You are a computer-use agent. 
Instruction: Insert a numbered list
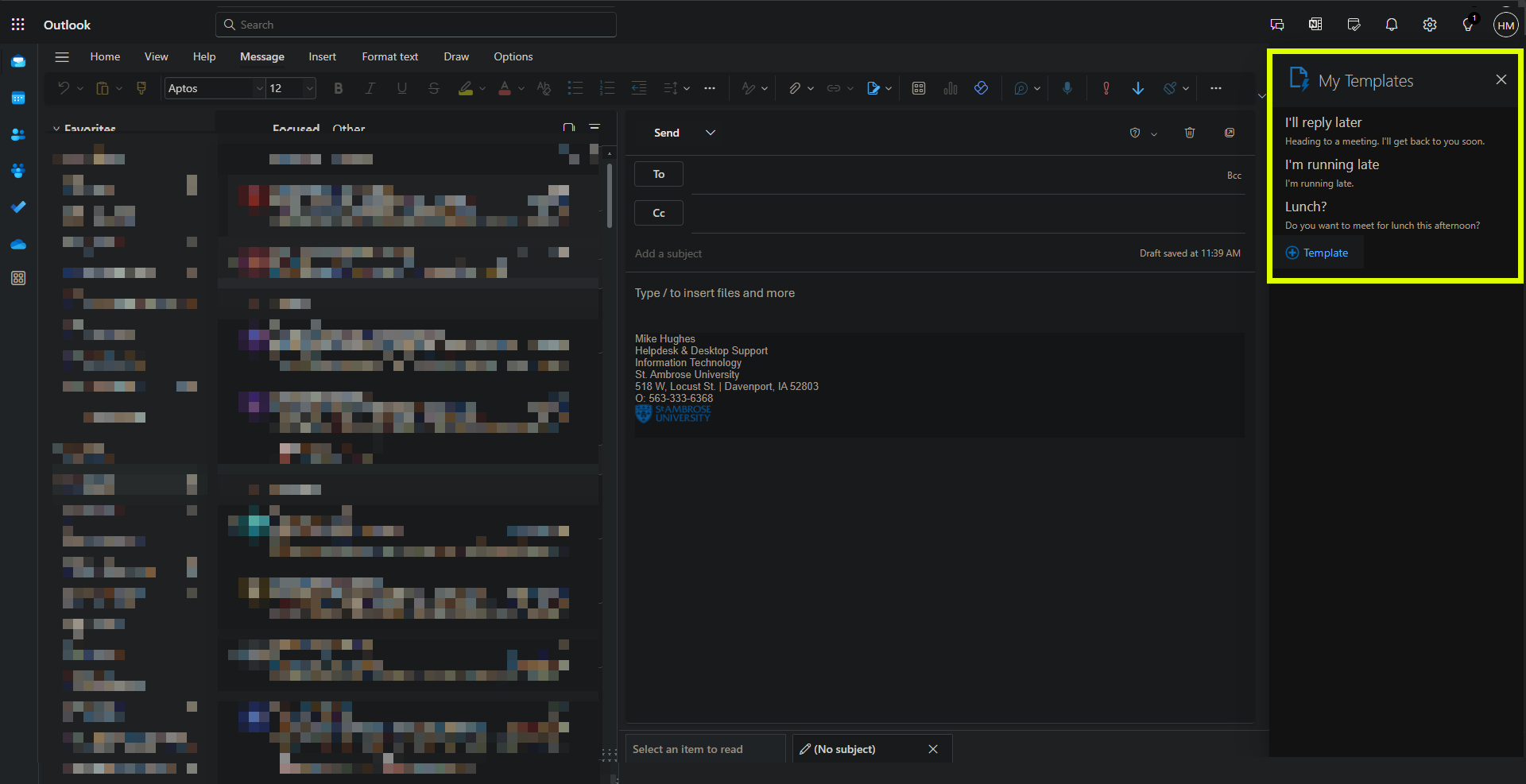[x=607, y=88]
